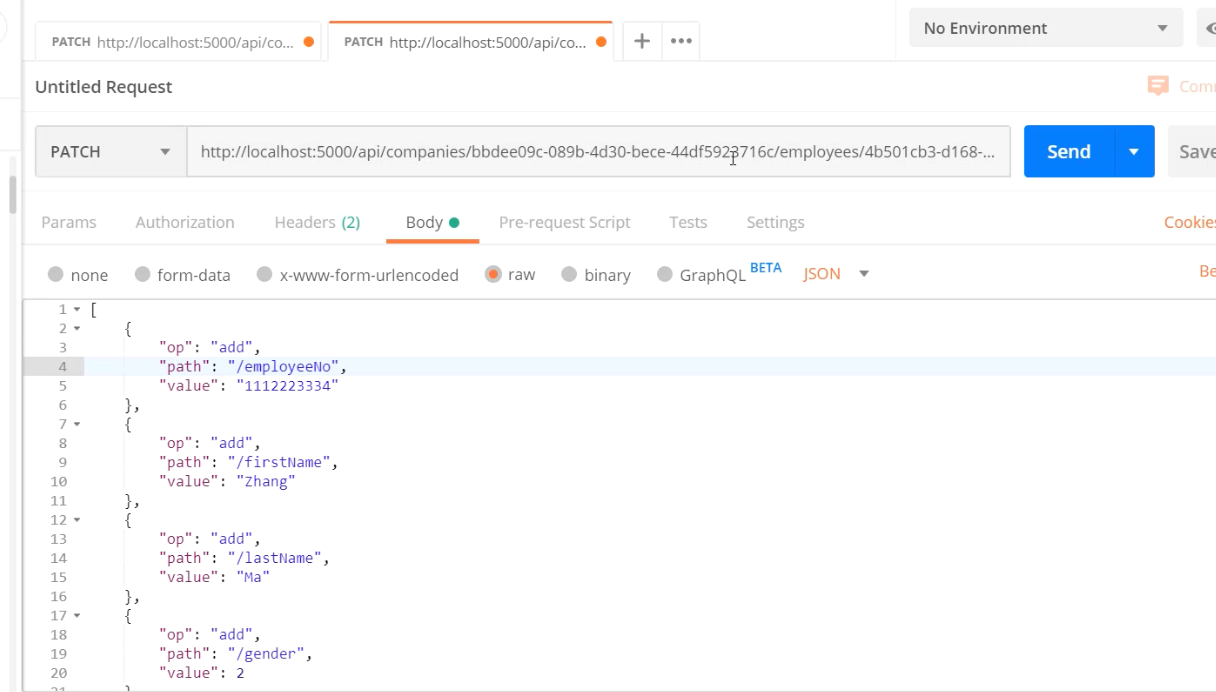Screen dimensions: 1216x692
Task: Open the three-dots tab options menu
Action: coord(681,41)
